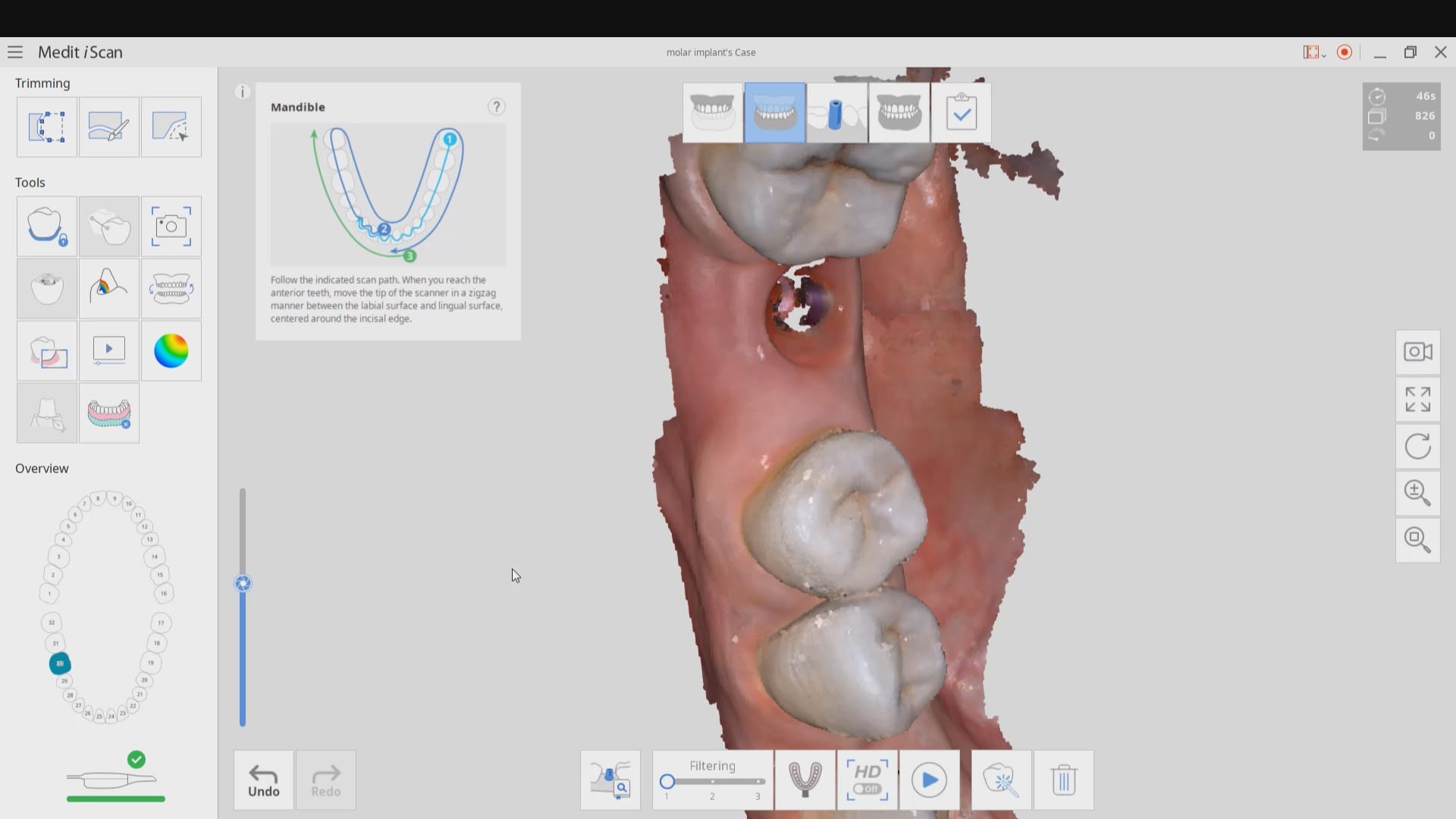Open the capture screenshot tool

[x=171, y=227]
